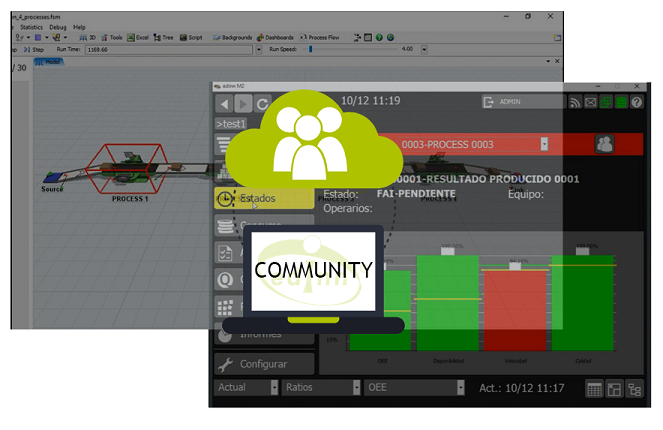This screenshot has height=430, width=663.
Task: Go back with the left arrow in edinn
Action: click(224, 104)
